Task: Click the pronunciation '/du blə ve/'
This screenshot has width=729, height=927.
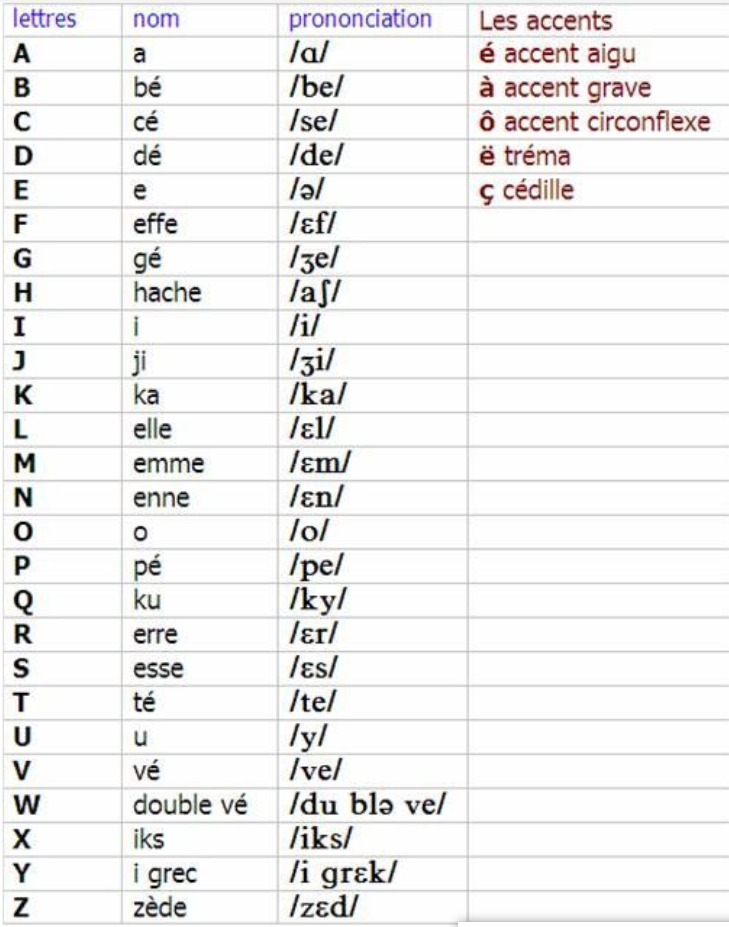Action: (x=370, y=805)
